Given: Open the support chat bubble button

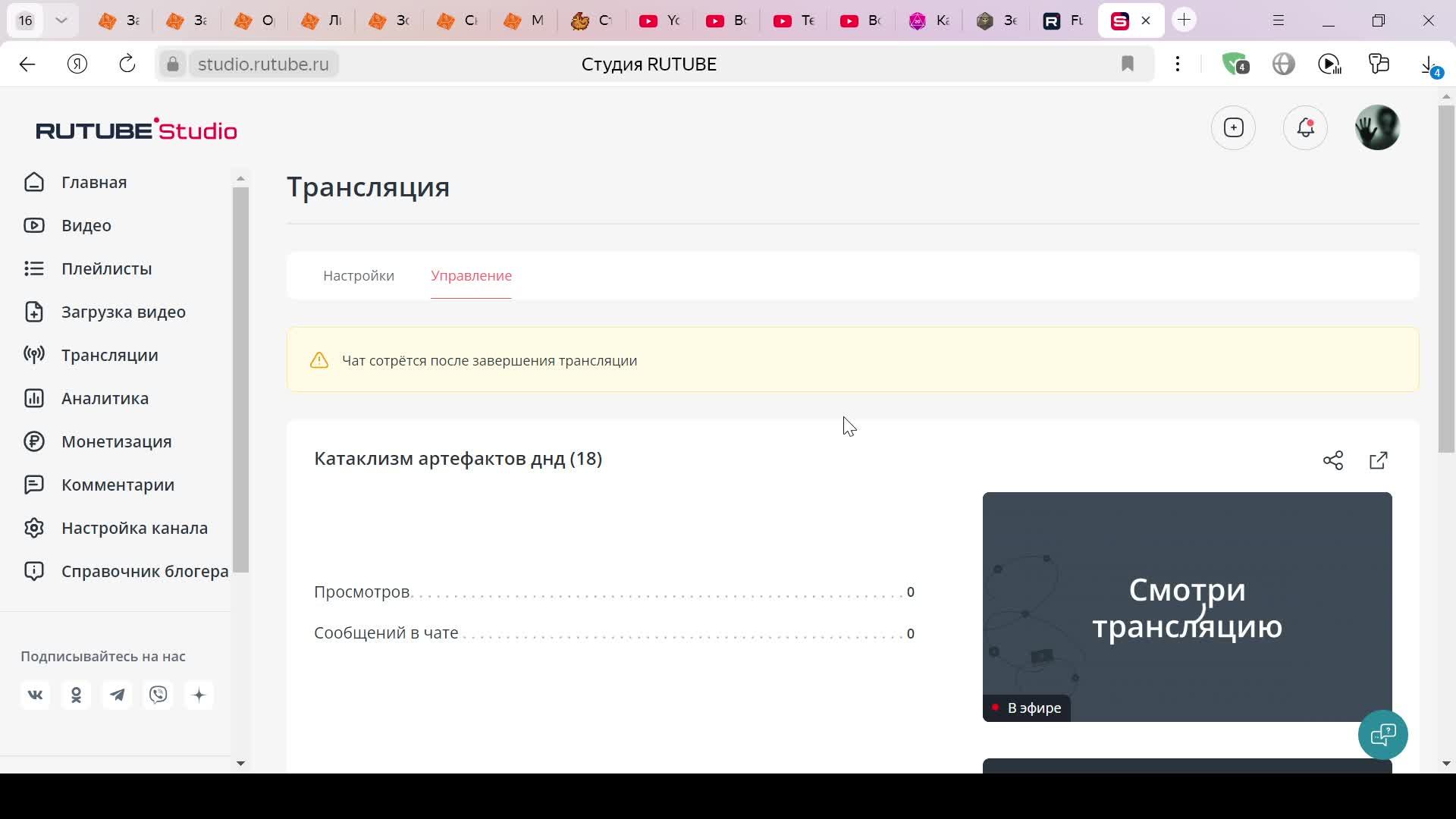Looking at the screenshot, I should [1382, 734].
